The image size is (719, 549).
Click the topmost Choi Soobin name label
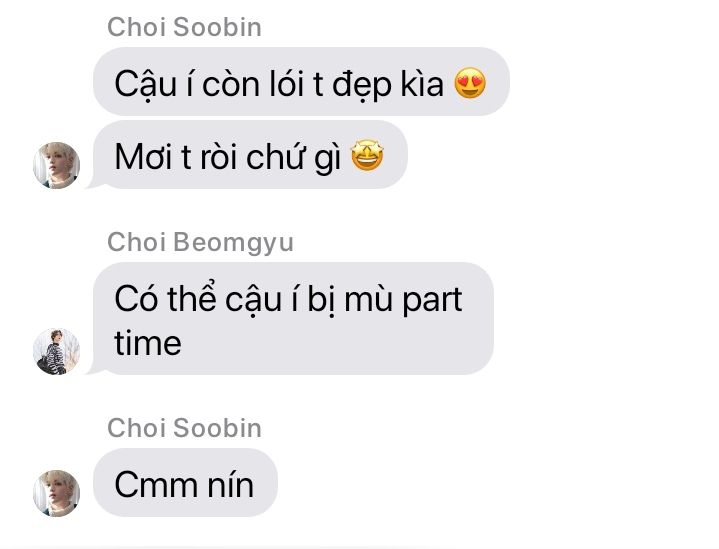coord(184,27)
